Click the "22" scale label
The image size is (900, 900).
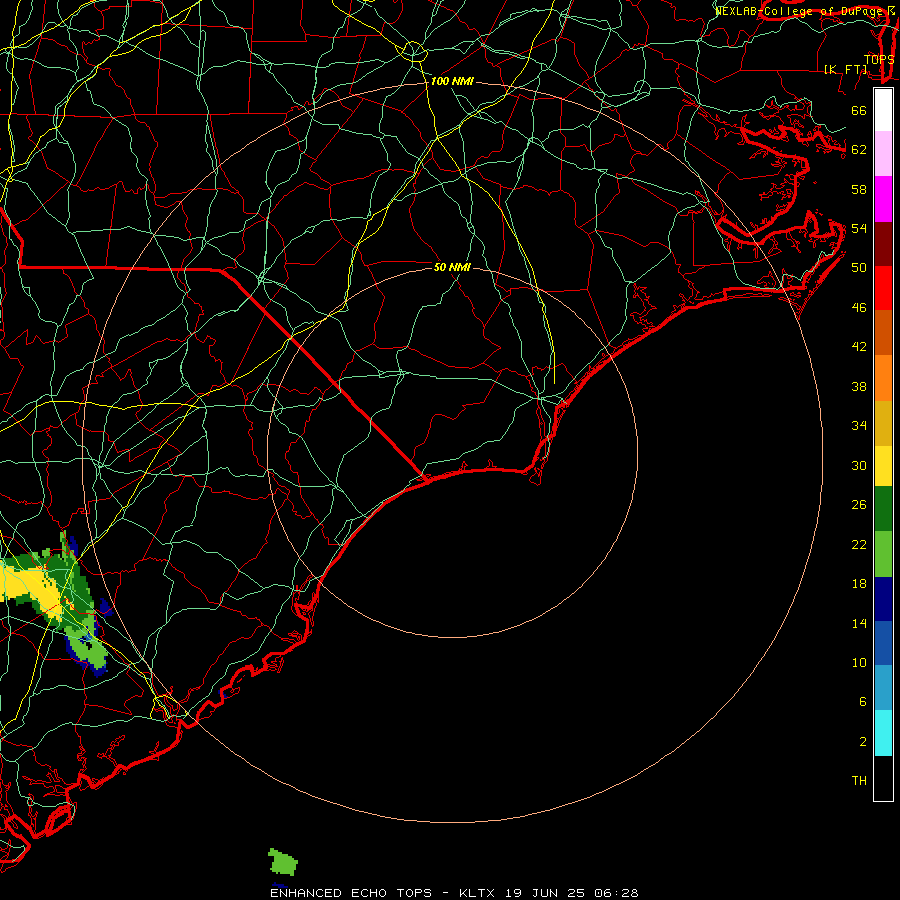pyautogui.click(x=859, y=545)
